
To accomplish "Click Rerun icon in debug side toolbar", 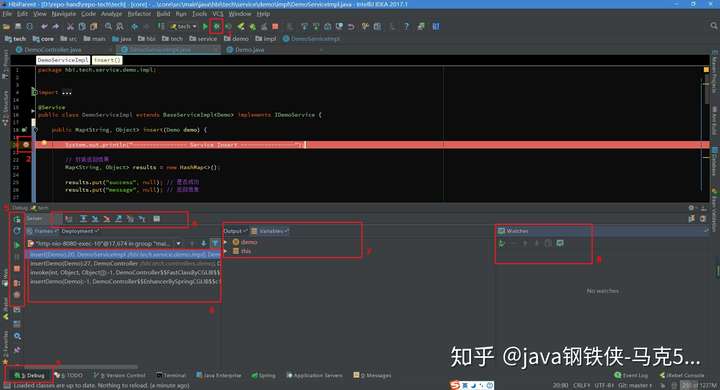I will pos(17,219).
